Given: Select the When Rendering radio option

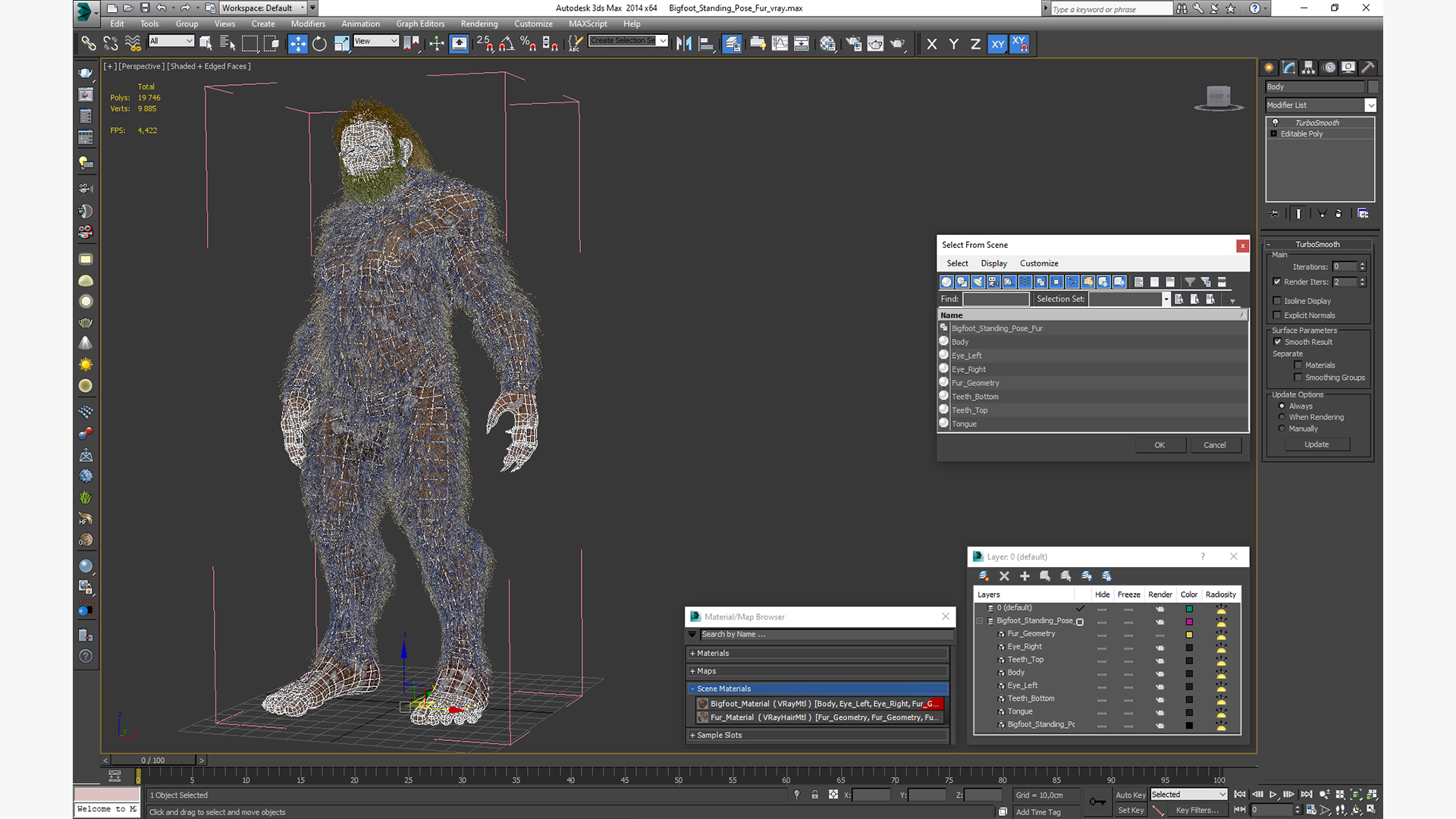Looking at the screenshot, I should [1282, 417].
